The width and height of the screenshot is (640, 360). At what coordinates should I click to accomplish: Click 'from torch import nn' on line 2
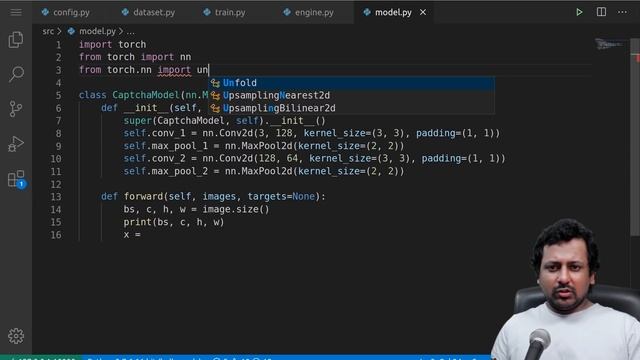(x=135, y=57)
